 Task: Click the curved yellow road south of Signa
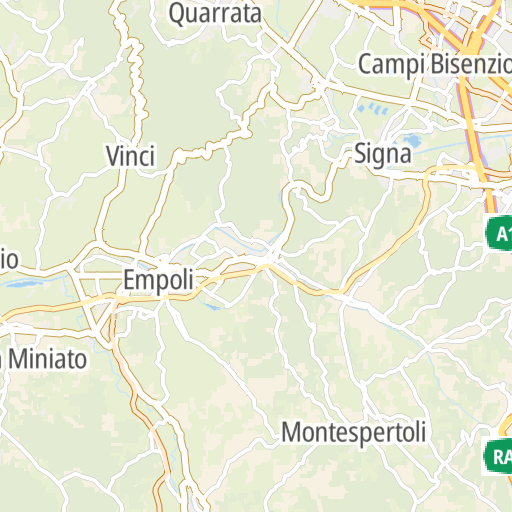(x=400, y=238)
